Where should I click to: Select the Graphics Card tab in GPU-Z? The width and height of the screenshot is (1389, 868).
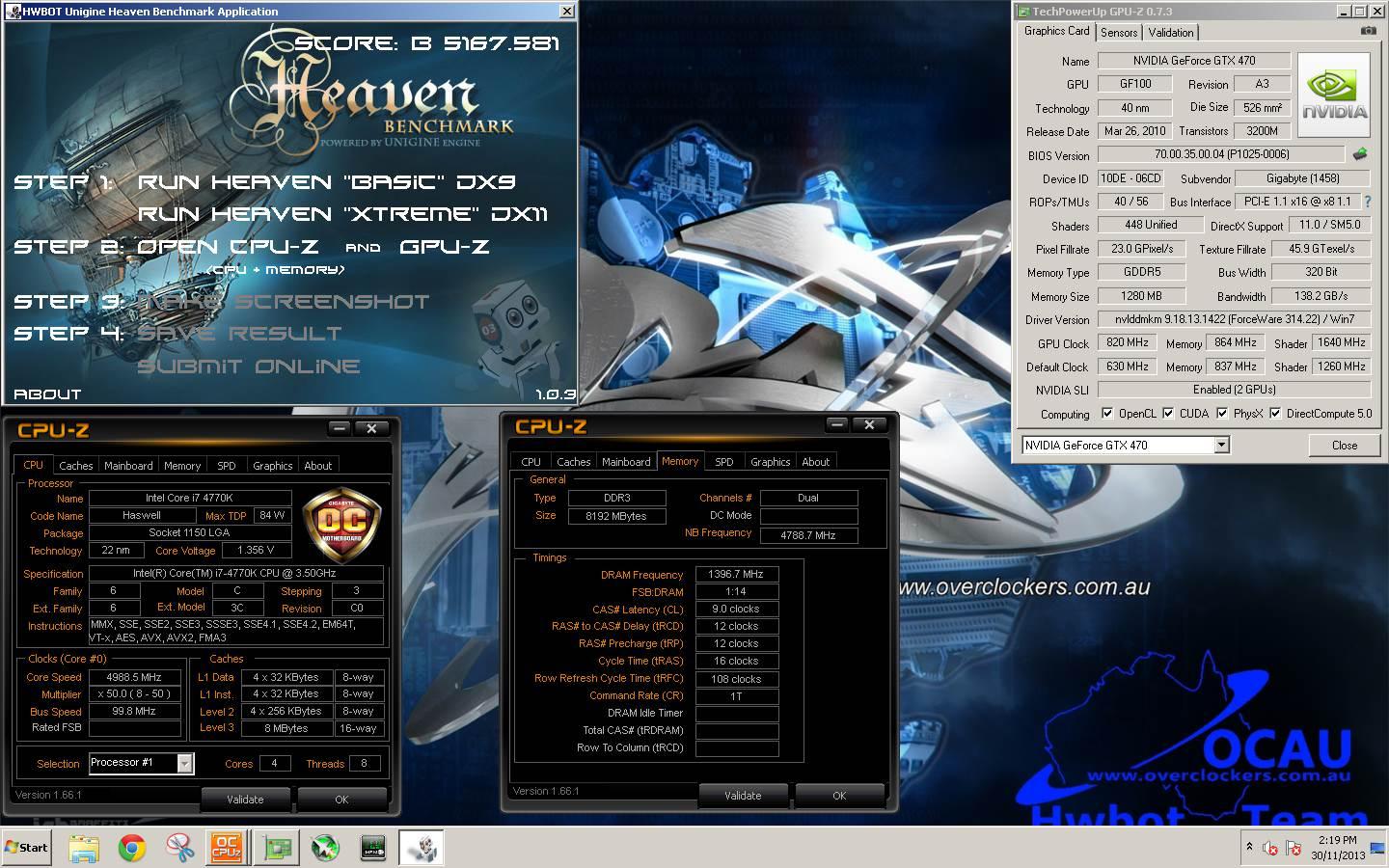point(1056,31)
